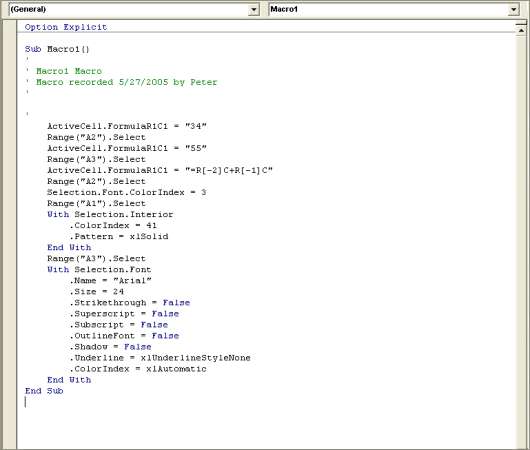Click the With Selection.Font line
The image size is (530, 450).
point(99,269)
